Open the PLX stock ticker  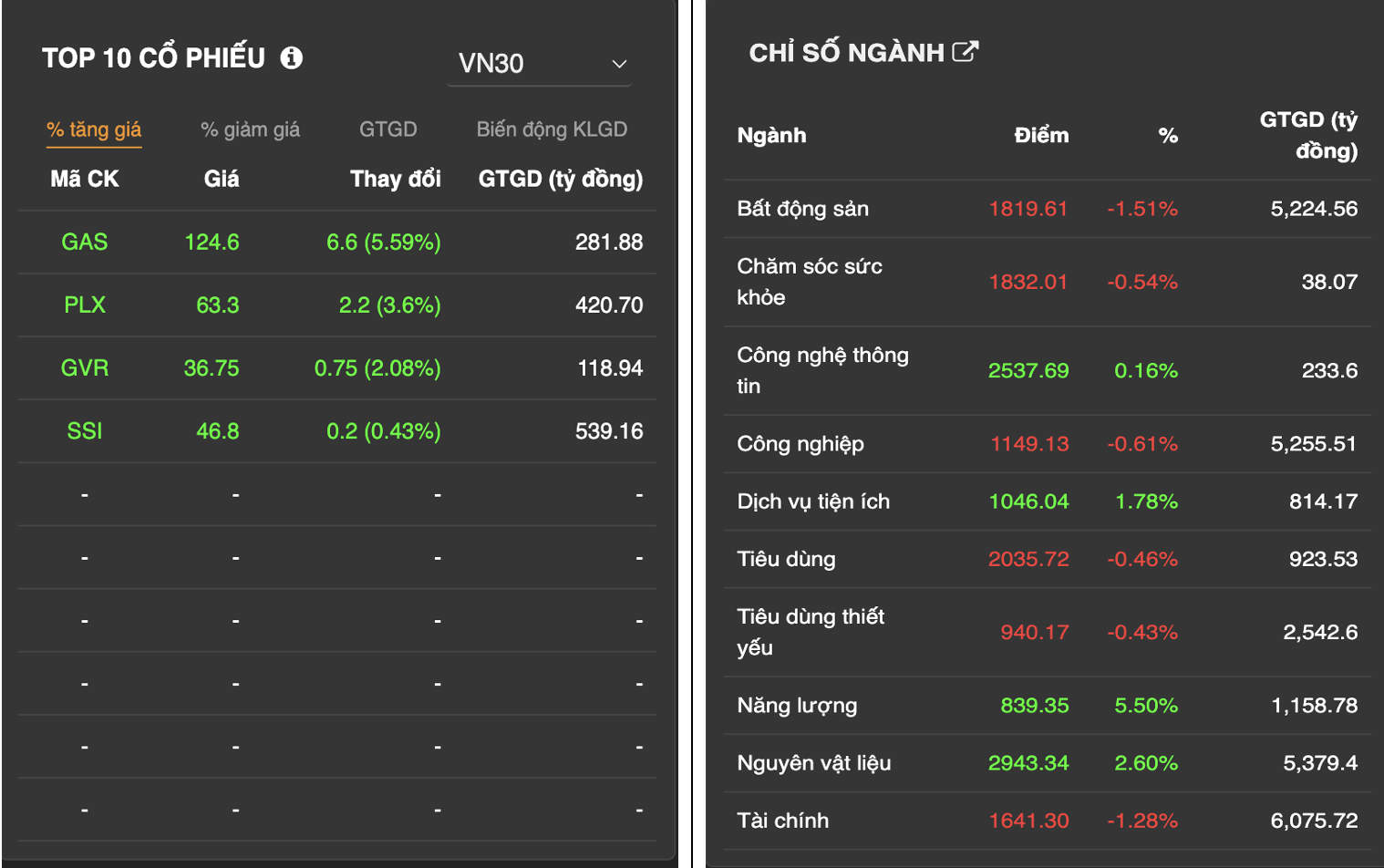click(x=85, y=305)
